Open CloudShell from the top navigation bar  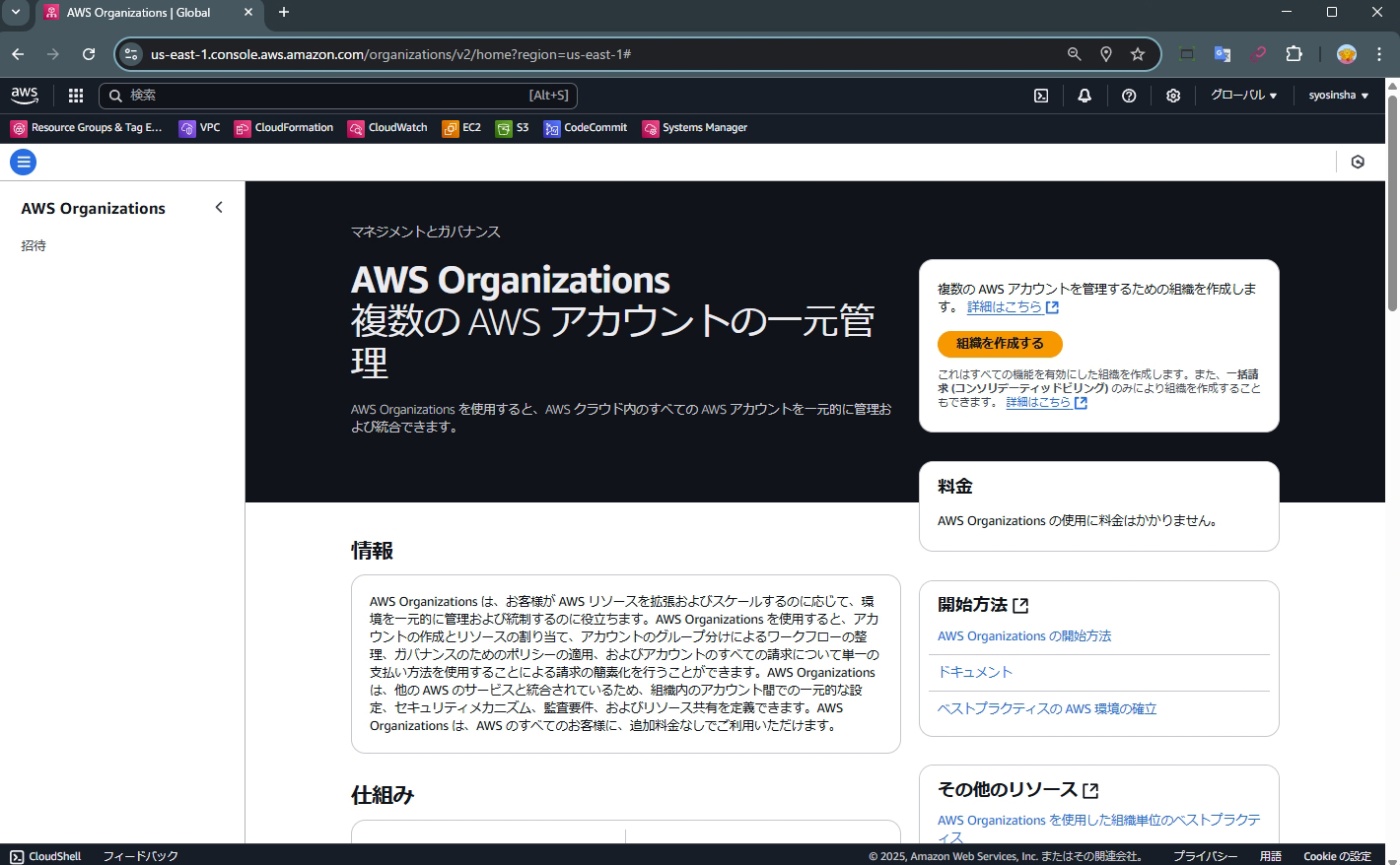[1041, 96]
